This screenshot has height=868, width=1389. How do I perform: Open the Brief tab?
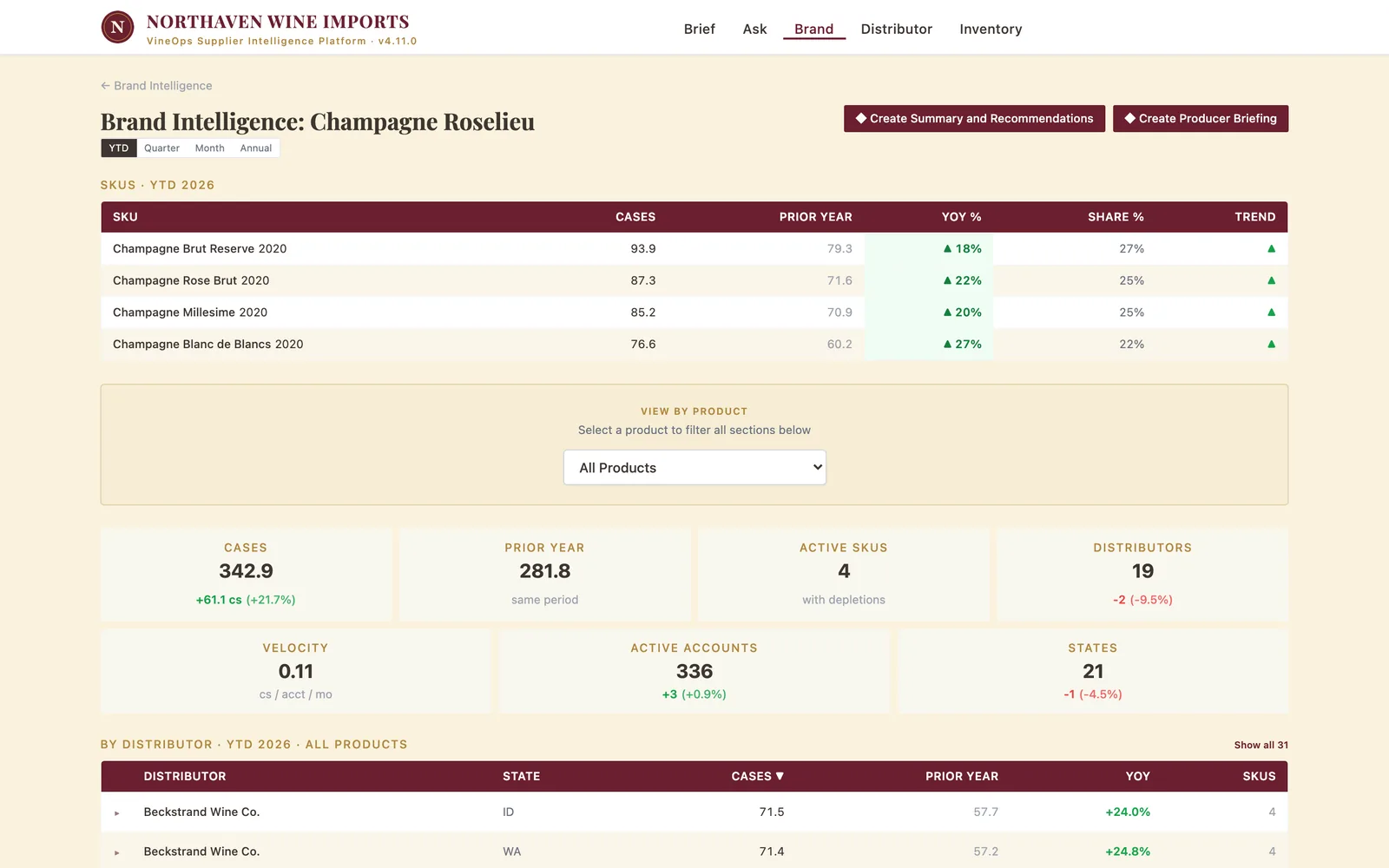pos(699,30)
